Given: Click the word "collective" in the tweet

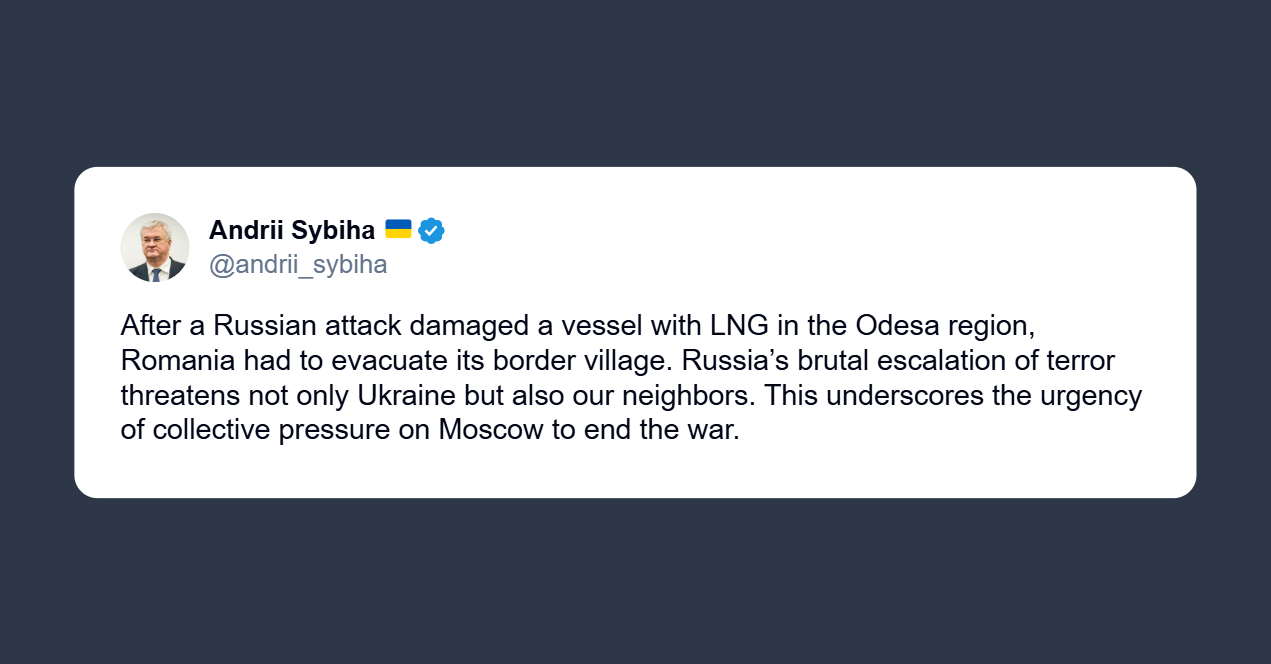Looking at the screenshot, I should [x=209, y=431].
